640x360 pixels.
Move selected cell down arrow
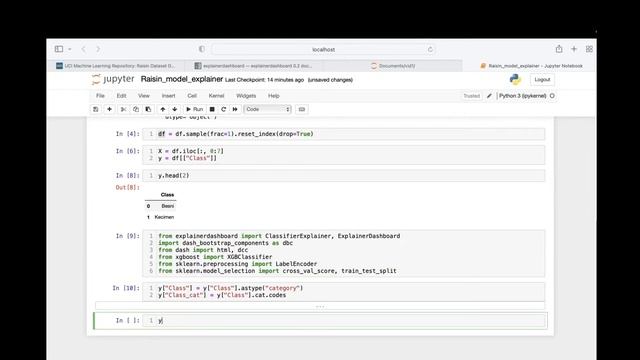coord(175,109)
